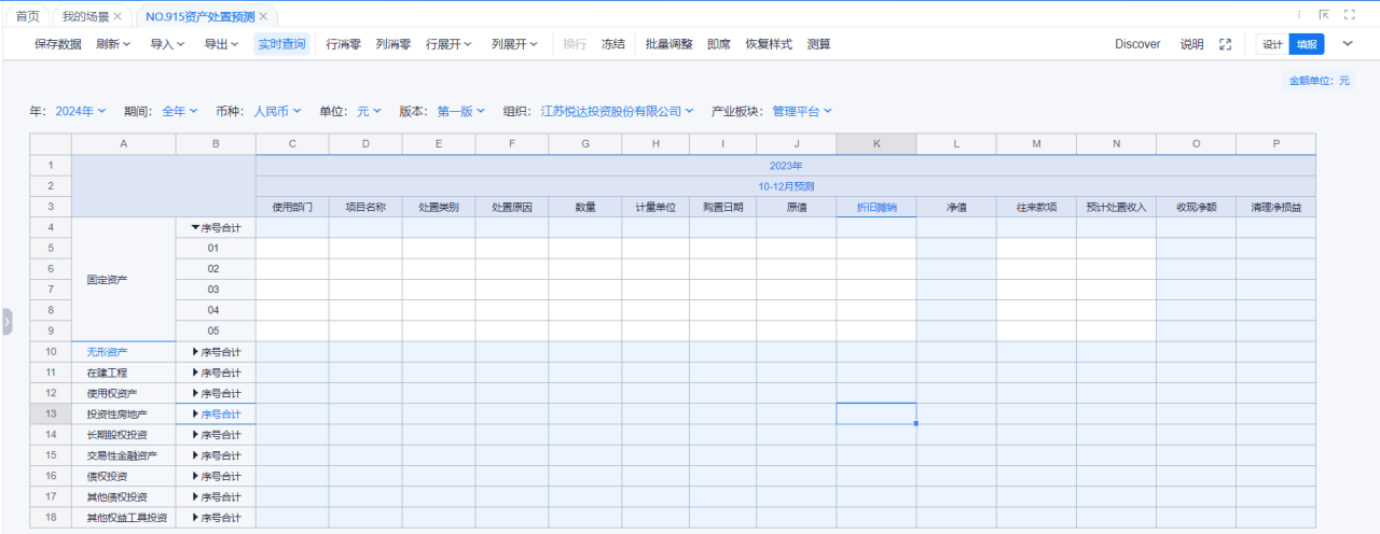Close the 我的场景 tab
The width and height of the screenshot is (1380, 534).
click(x=117, y=17)
